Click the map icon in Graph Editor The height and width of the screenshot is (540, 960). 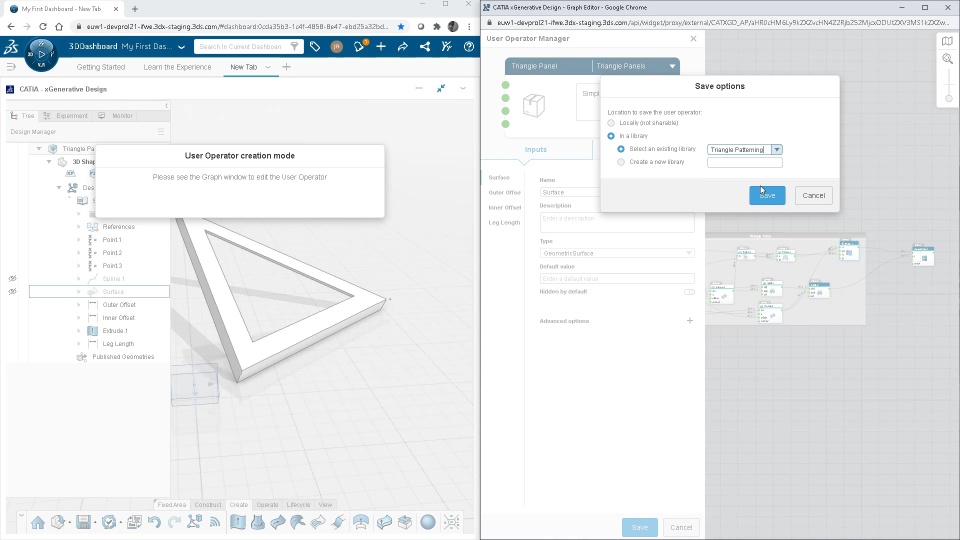click(x=947, y=41)
